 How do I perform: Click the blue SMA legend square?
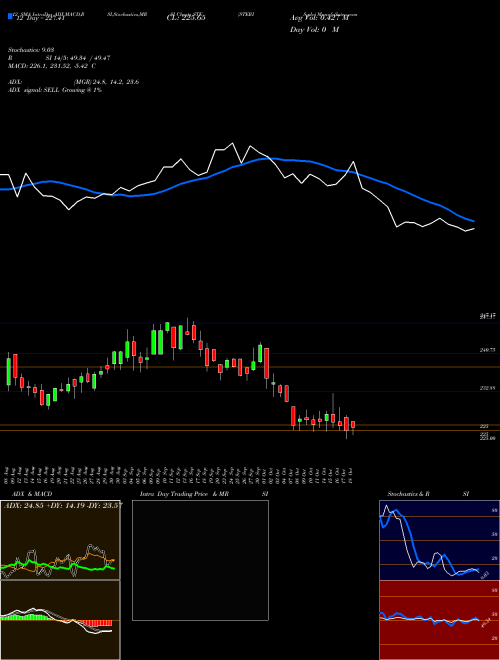(10, 16)
